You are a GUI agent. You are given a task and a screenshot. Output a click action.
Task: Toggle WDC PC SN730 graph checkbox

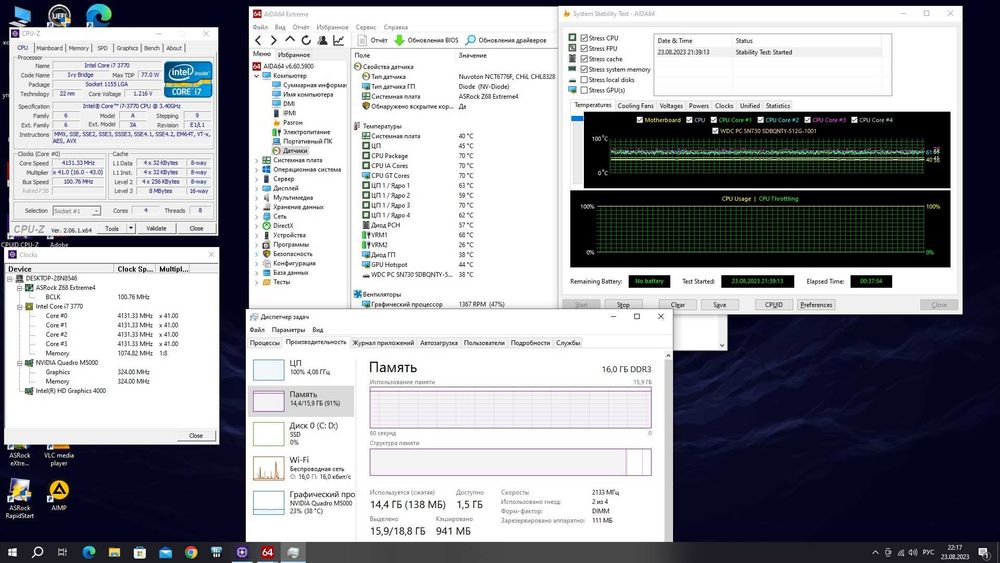715,131
